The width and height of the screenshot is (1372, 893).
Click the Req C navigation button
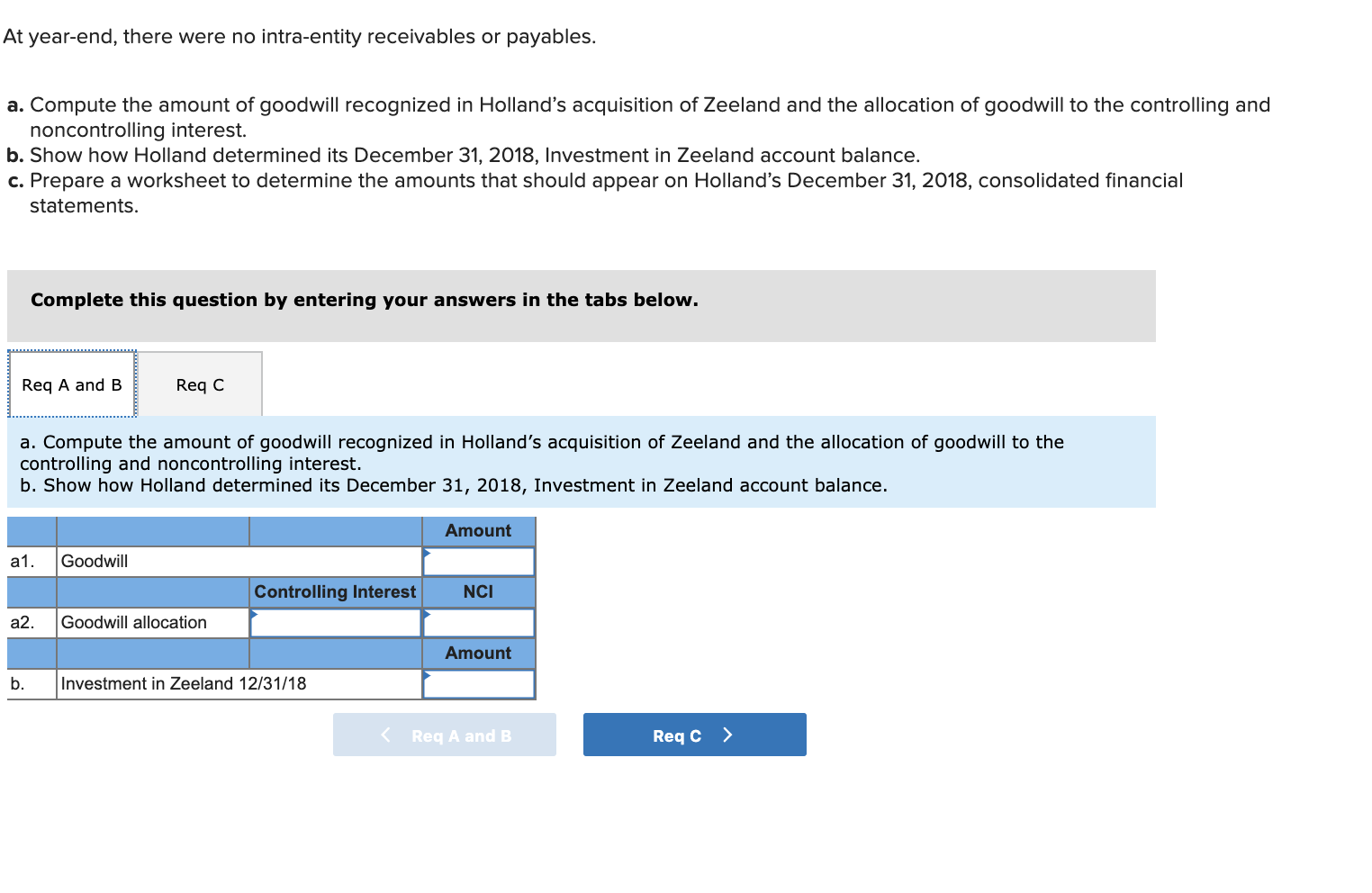[694, 735]
